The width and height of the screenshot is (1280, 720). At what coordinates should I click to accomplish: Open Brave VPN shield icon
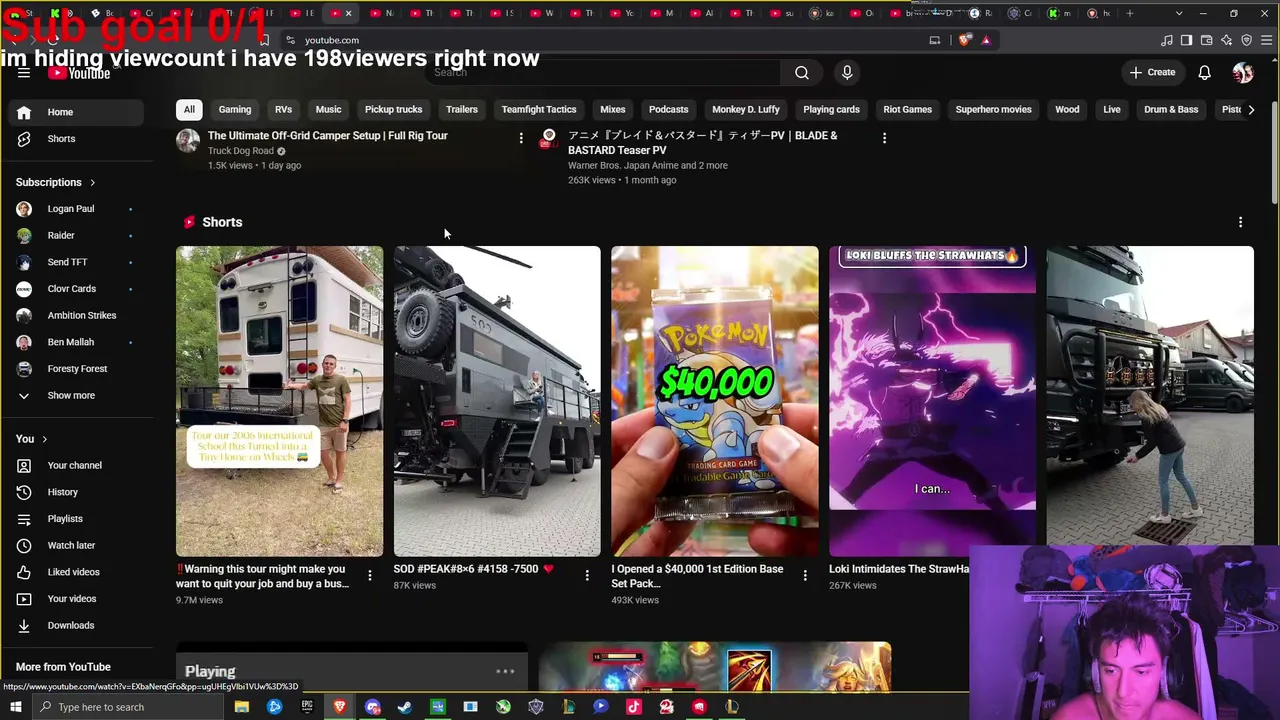coord(1247,40)
